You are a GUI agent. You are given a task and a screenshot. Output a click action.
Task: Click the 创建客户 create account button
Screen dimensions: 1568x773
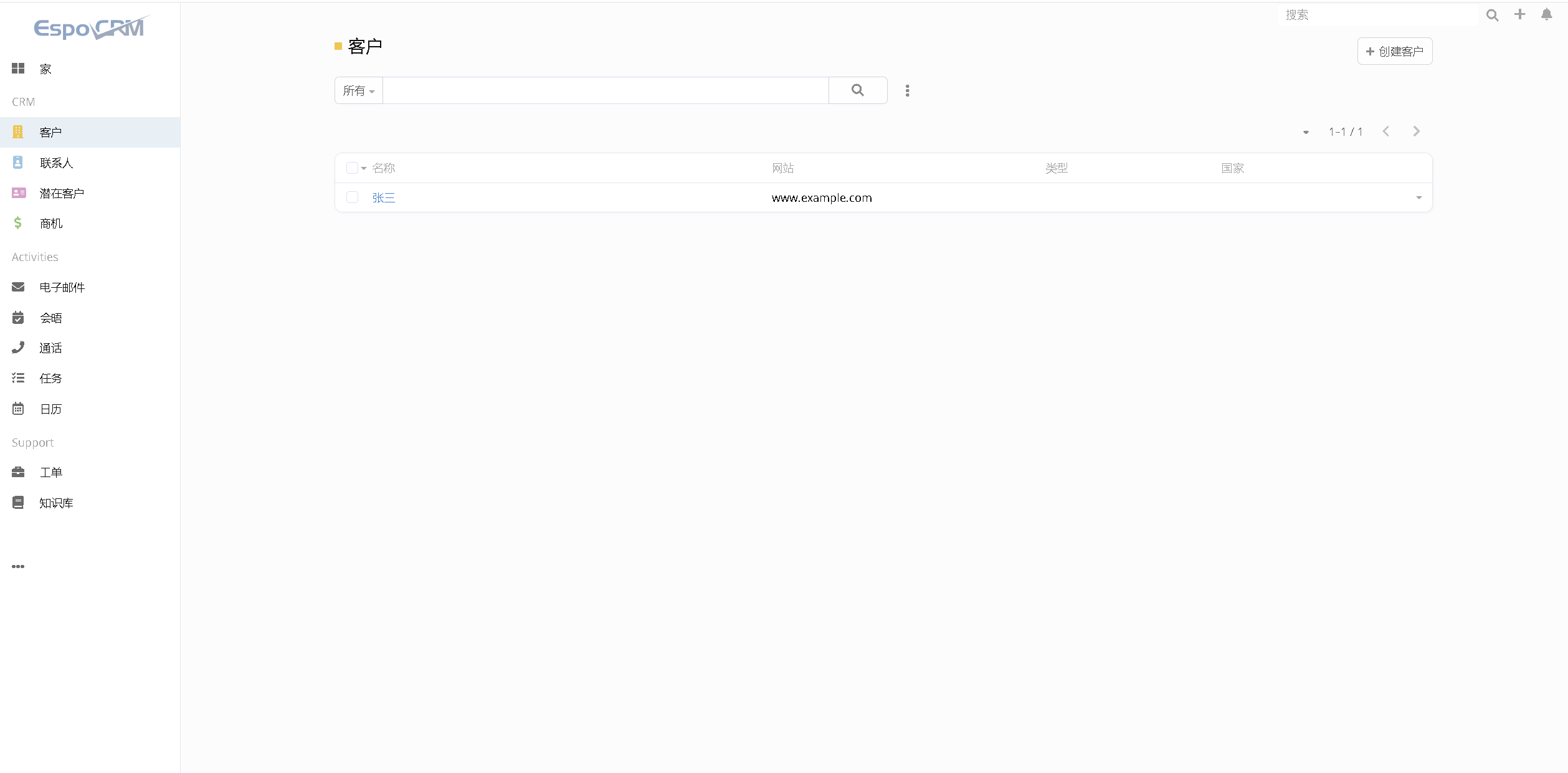tap(1394, 51)
